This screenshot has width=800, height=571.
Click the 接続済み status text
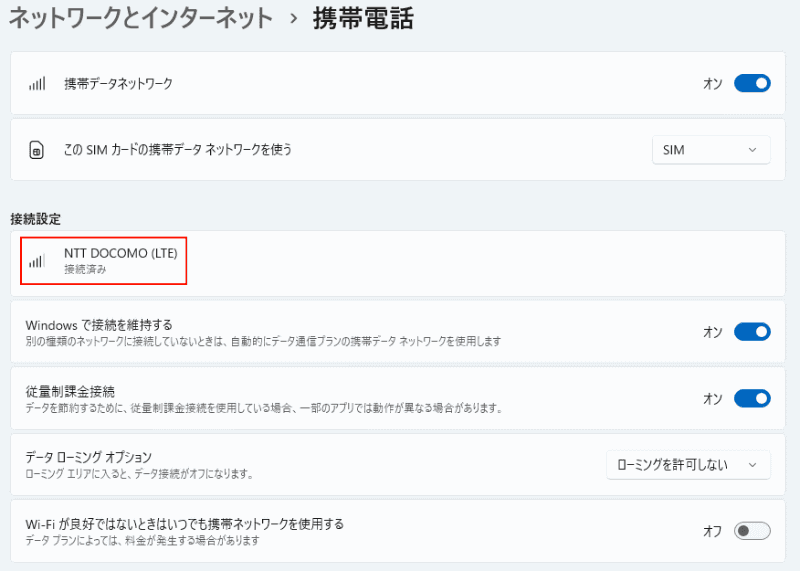click(85, 269)
